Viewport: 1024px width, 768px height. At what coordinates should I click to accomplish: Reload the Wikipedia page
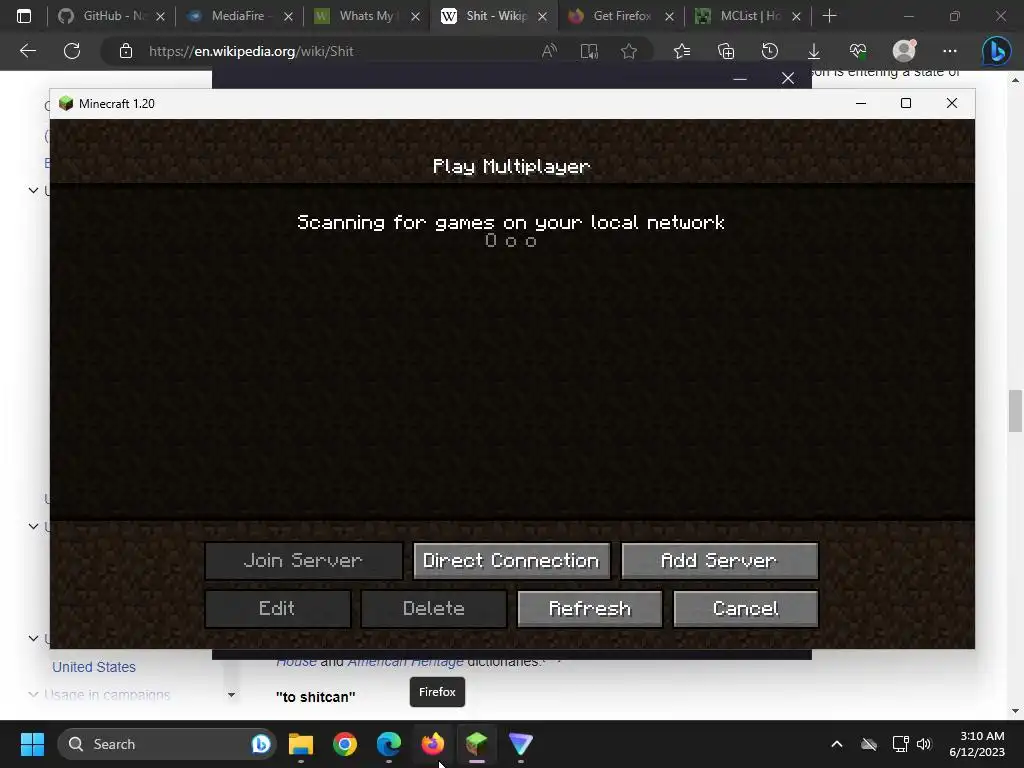72,51
